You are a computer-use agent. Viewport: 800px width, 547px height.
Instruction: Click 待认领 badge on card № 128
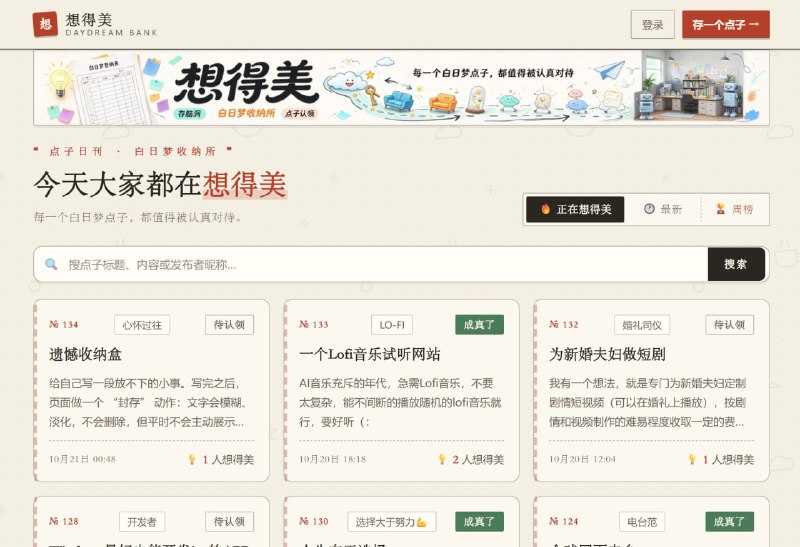[x=229, y=521]
